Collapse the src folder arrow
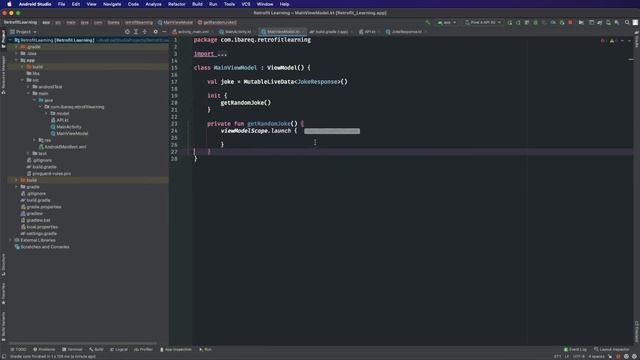Viewport: 640px width, 360px height. [x=23, y=80]
